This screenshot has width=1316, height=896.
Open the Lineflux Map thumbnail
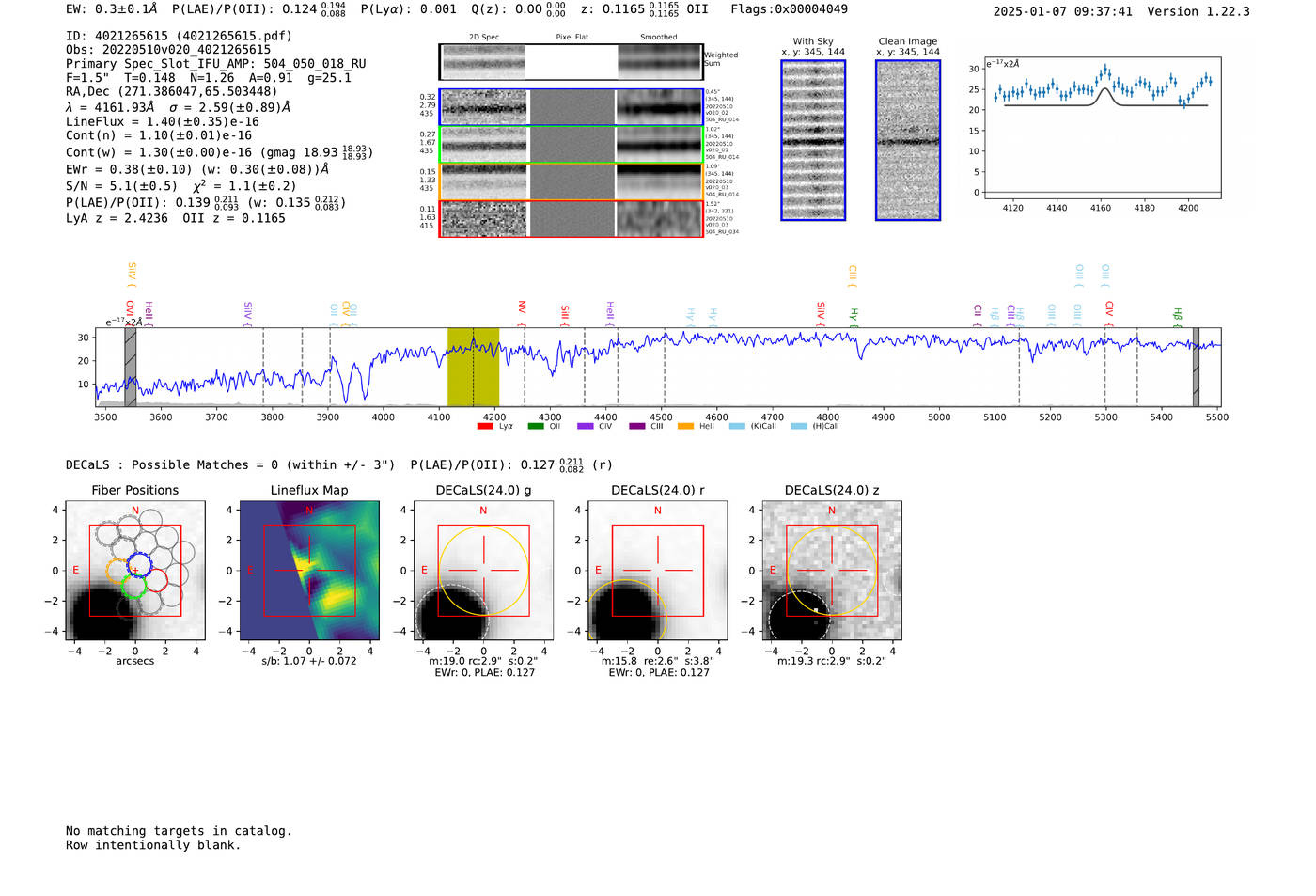tap(309, 571)
